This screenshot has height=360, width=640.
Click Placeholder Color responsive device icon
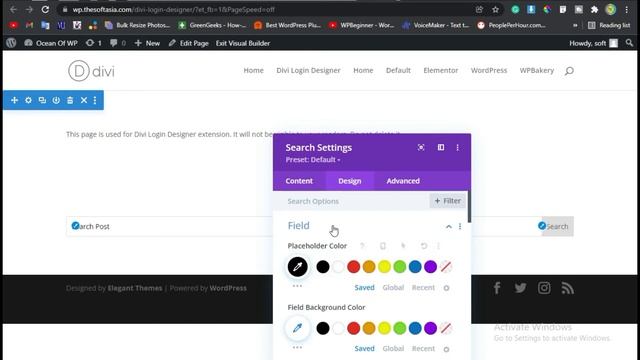(x=382, y=246)
